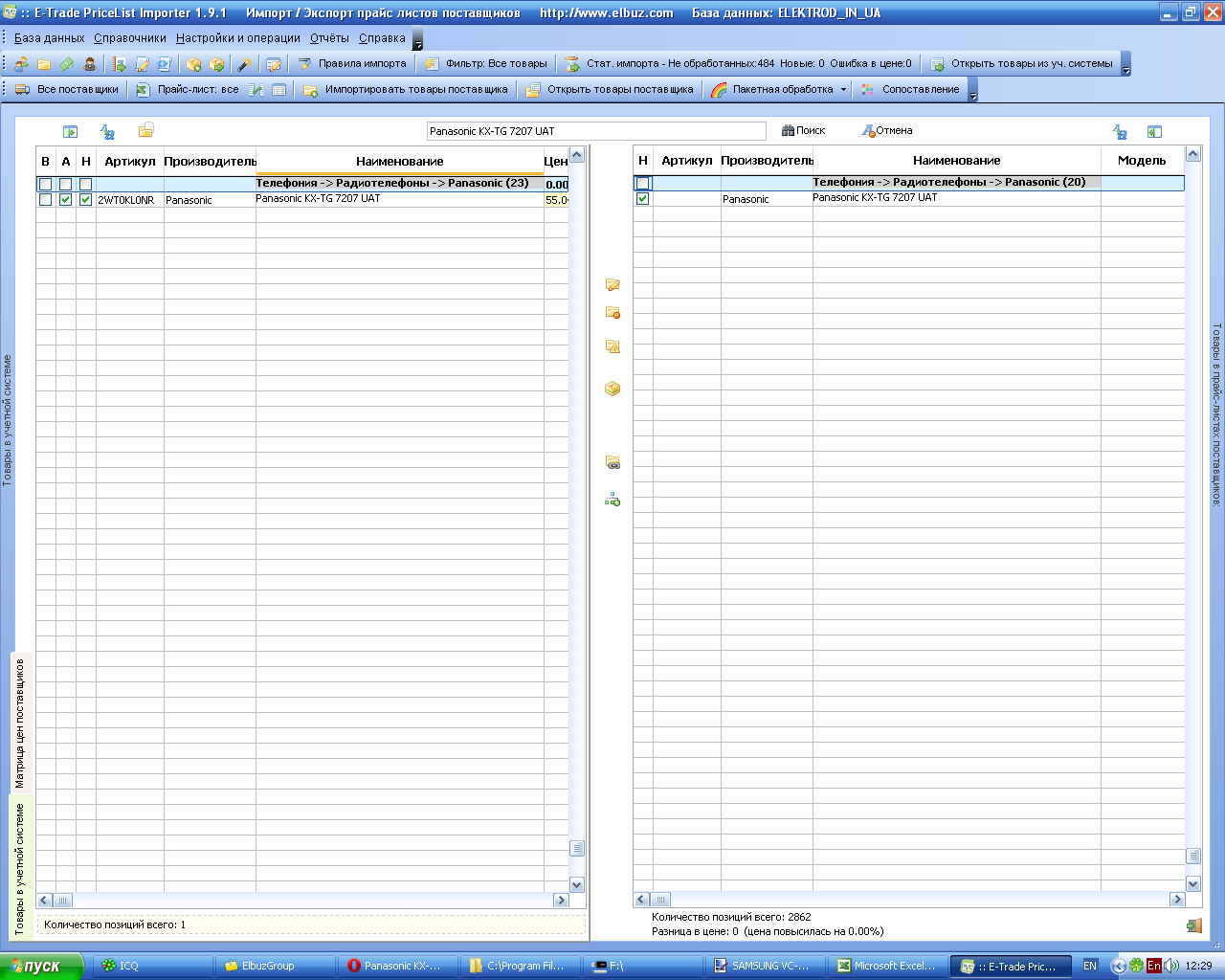Click the pencil-on-document toolbar icon

tap(143, 64)
